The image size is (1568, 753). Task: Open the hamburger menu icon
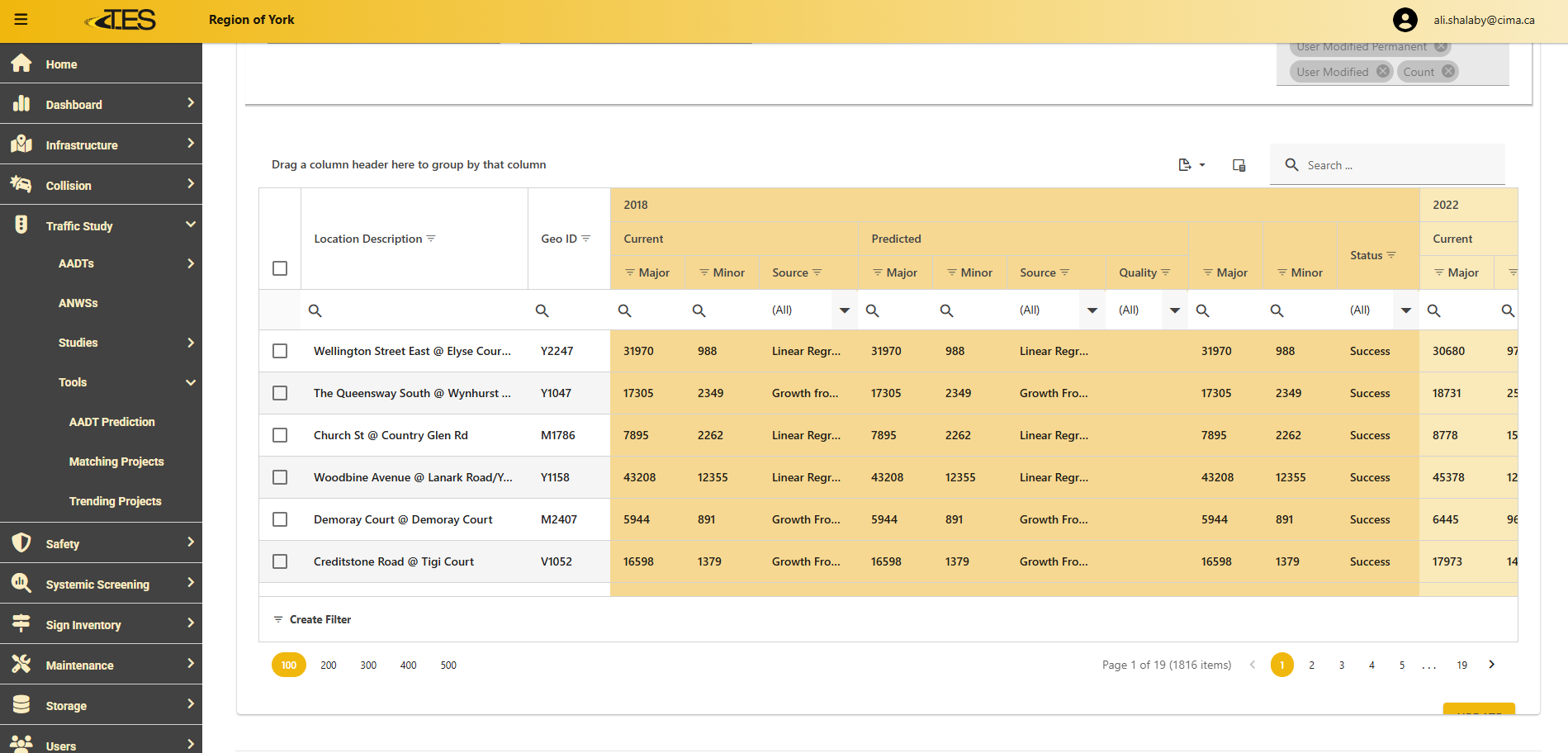21,20
